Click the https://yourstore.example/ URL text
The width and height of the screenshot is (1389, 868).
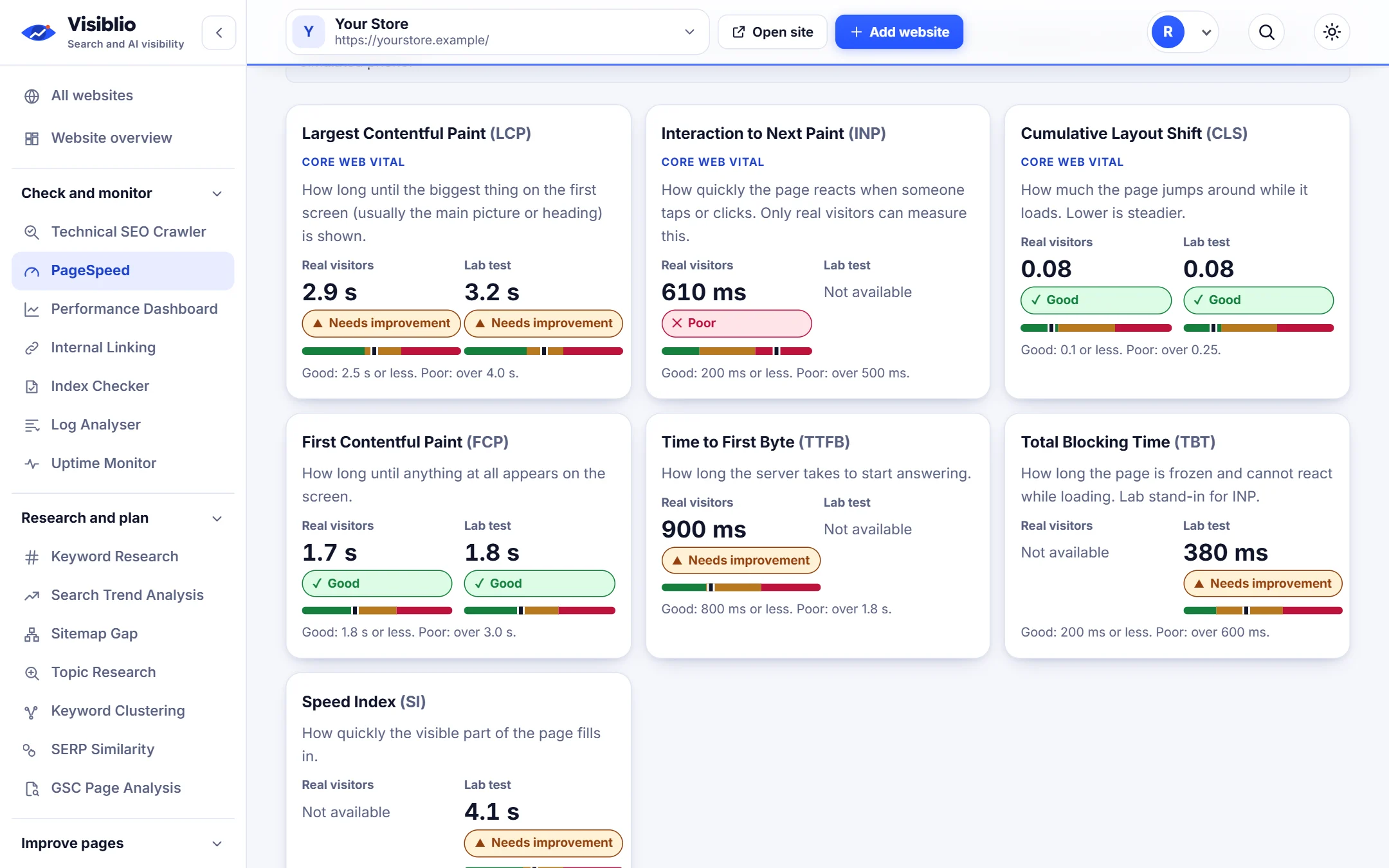point(412,41)
